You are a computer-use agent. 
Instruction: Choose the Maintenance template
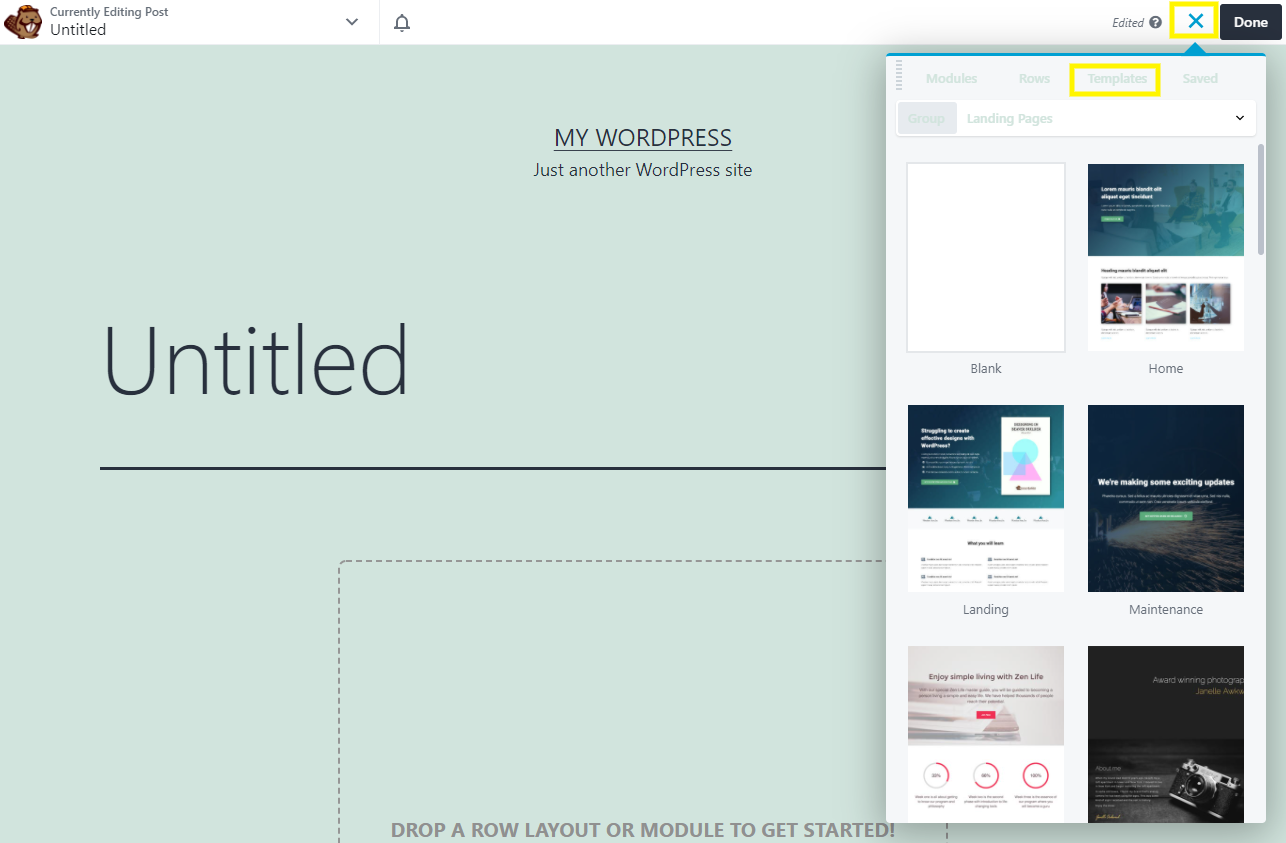point(1165,498)
